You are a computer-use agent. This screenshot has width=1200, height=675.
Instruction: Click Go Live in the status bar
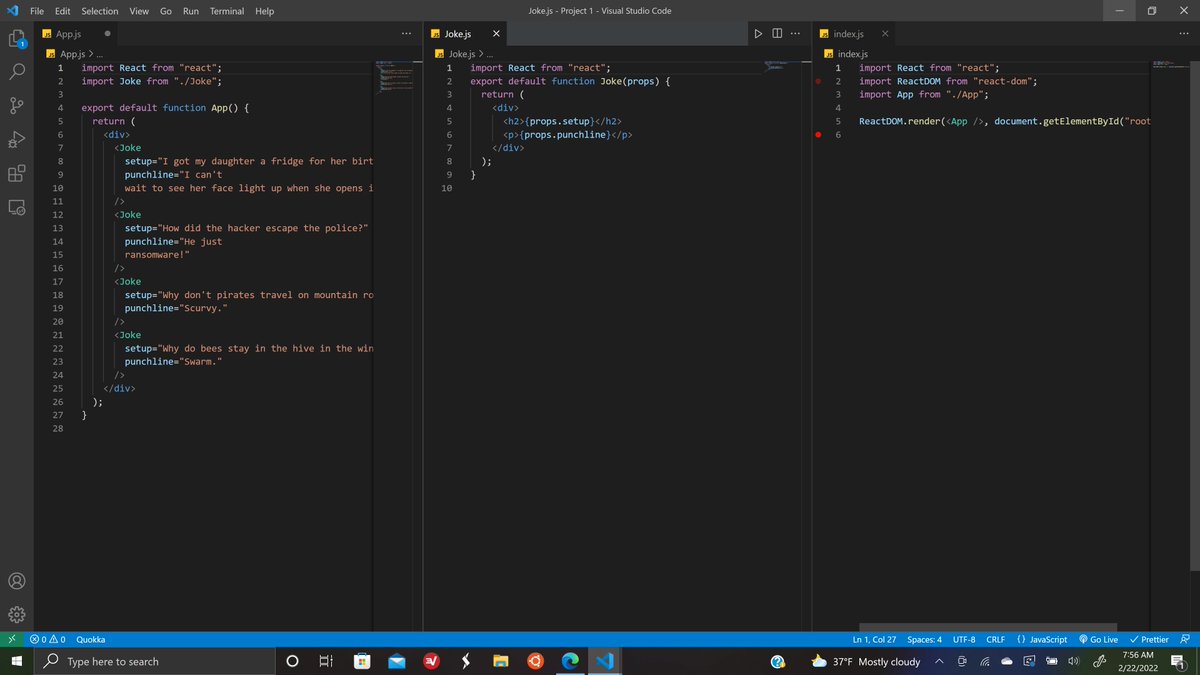click(1098, 639)
